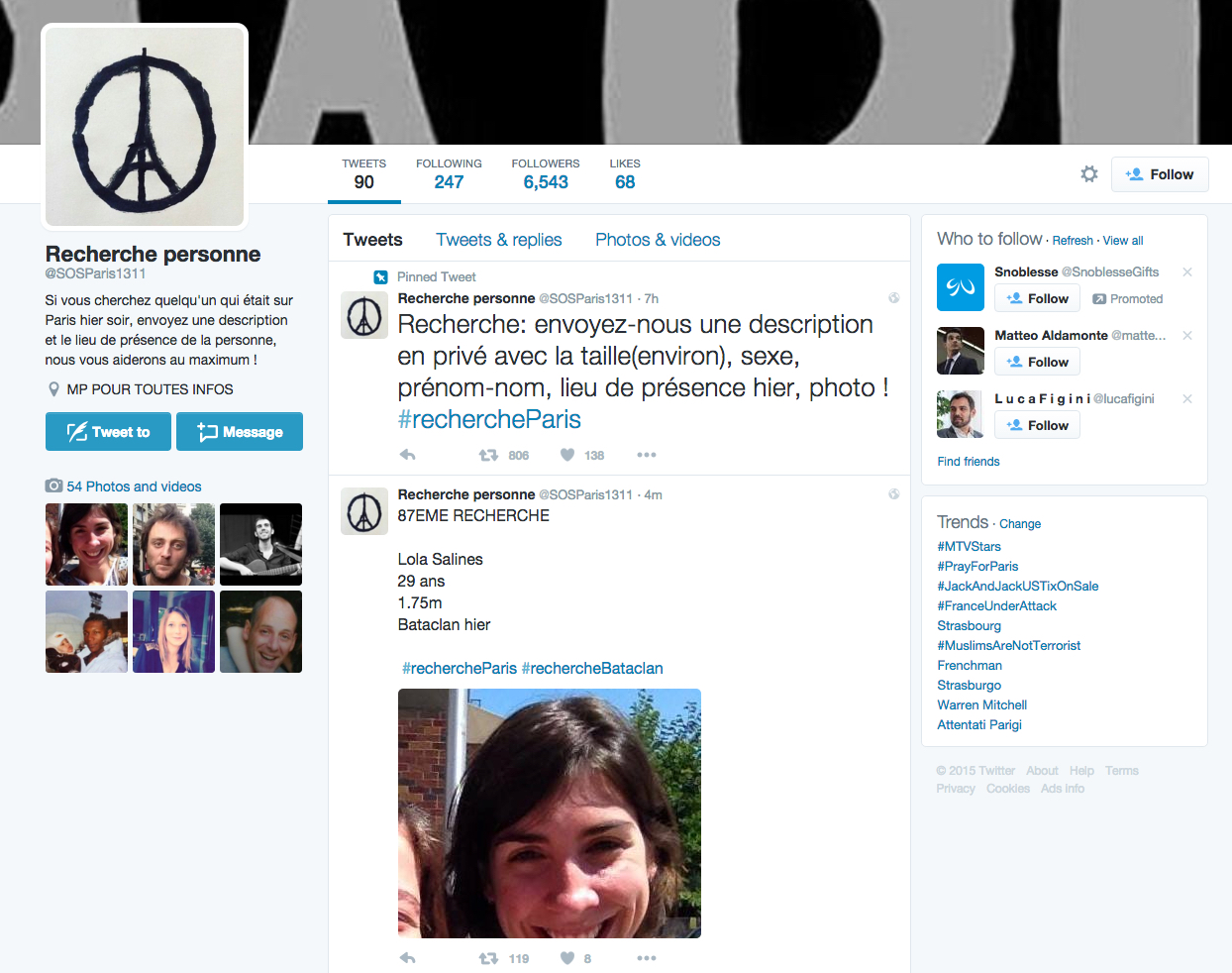Reply to the Lola Salines tweet
The height and width of the screenshot is (973, 1232).
tap(407, 958)
